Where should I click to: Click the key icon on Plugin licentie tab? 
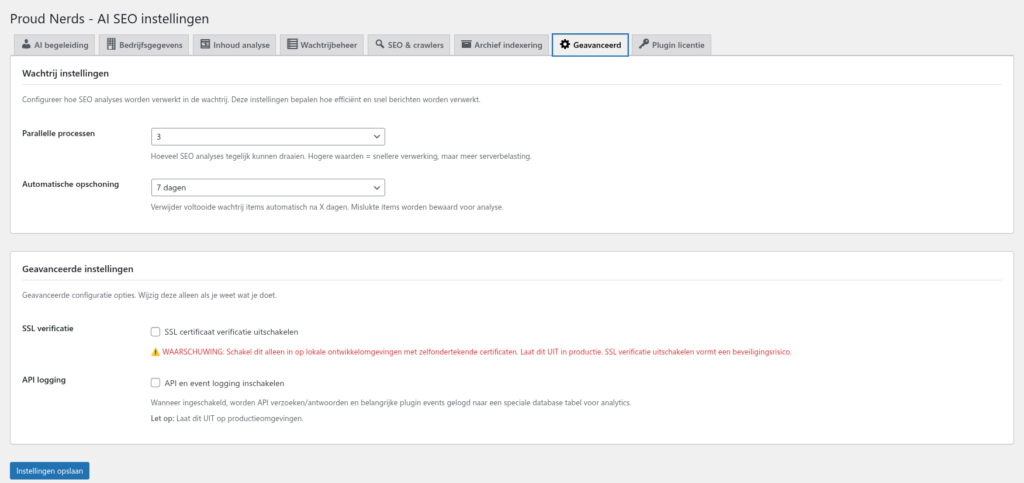[643, 45]
